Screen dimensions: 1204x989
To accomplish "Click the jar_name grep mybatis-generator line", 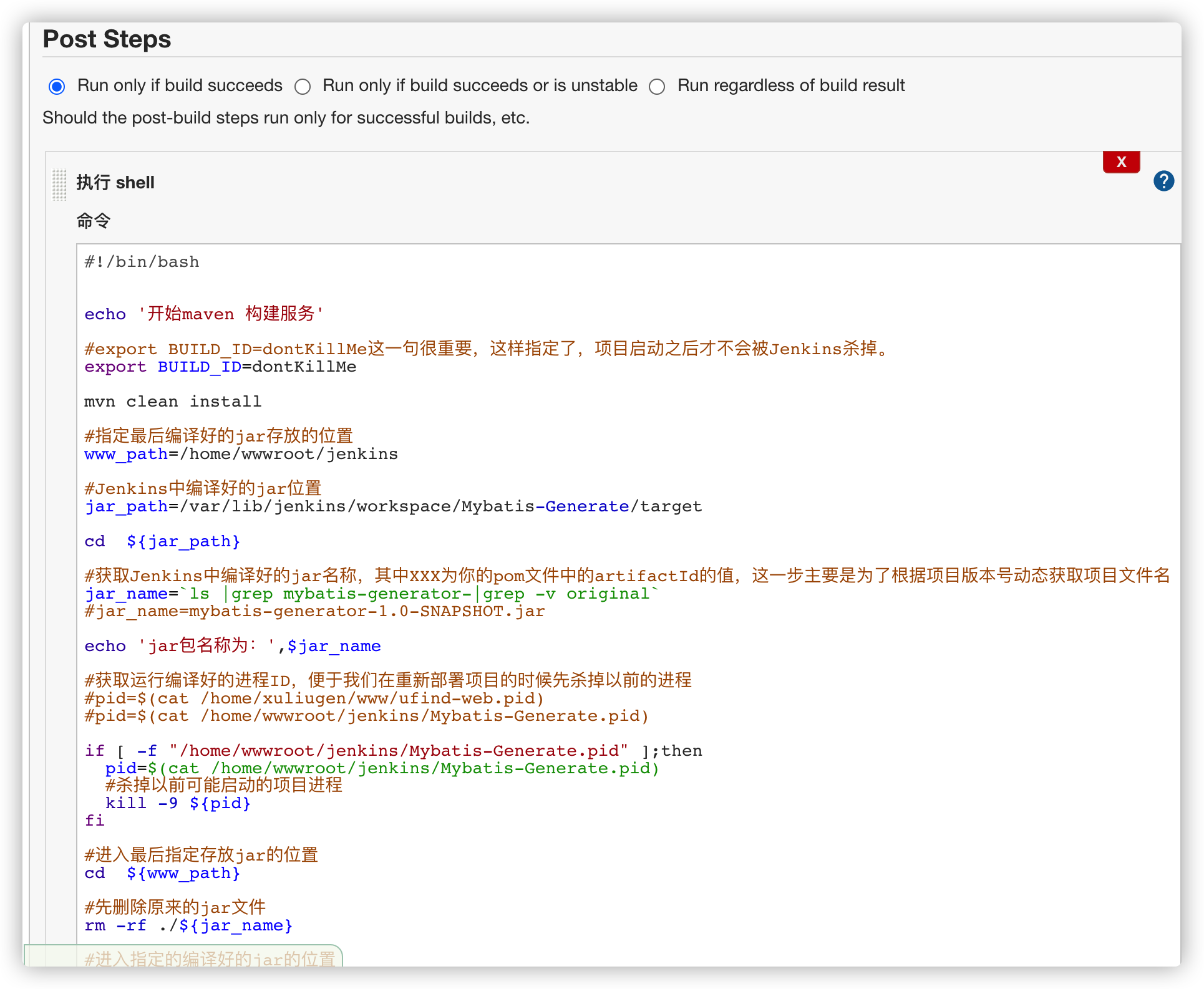I will coord(371,594).
